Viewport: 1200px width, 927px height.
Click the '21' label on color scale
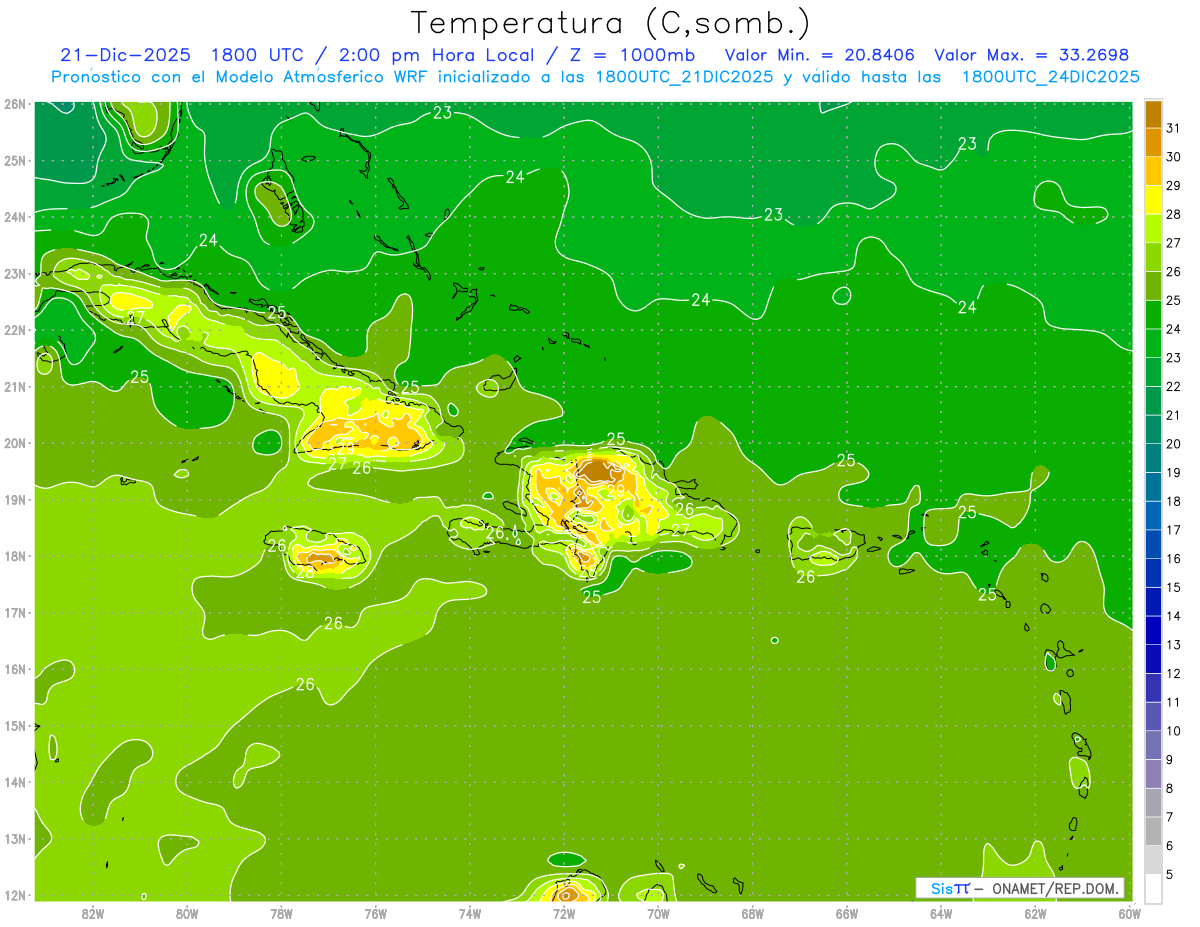click(1174, 415)
